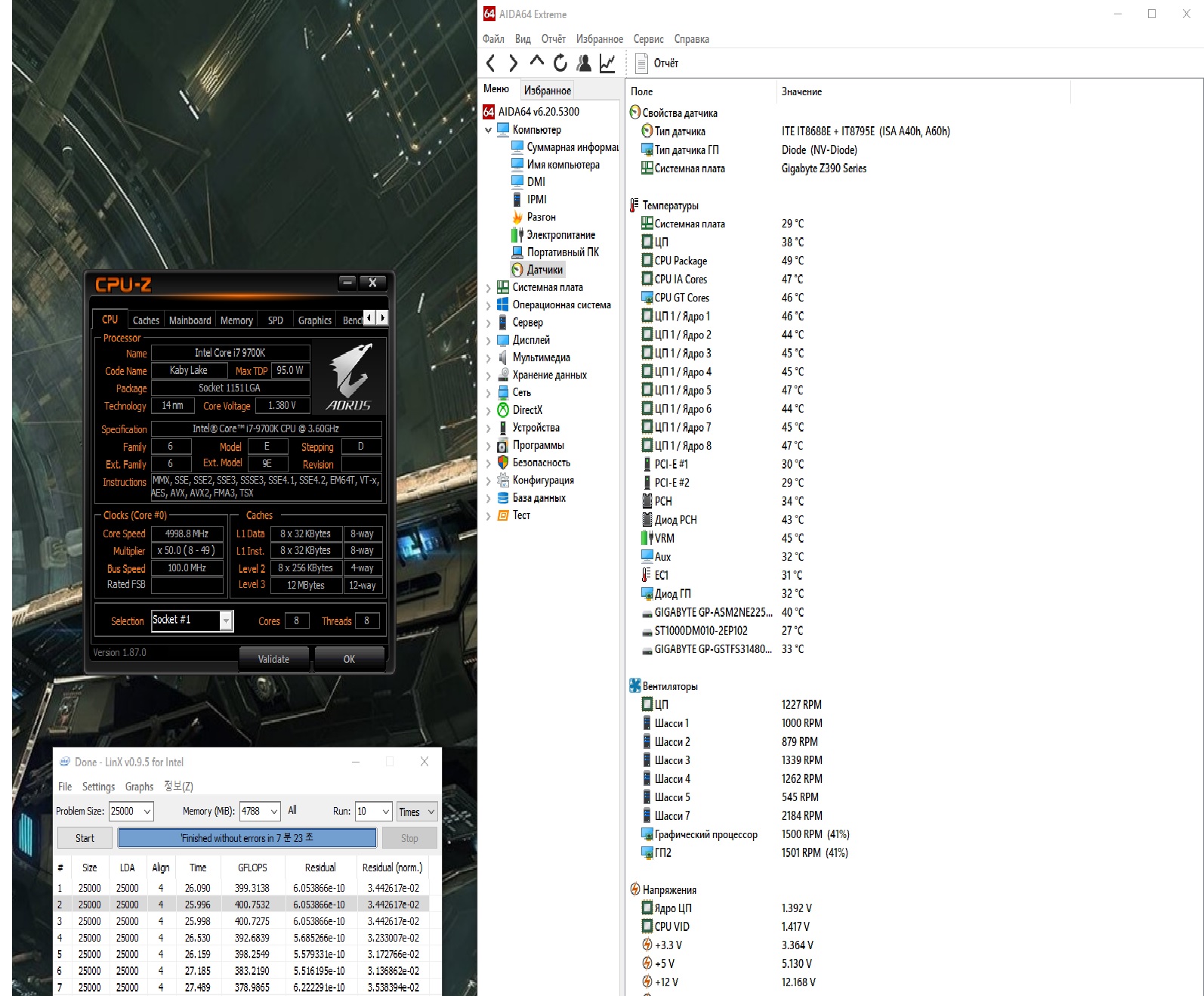The image size is (1204, 996).
Task: Click the IPMI item icon in tree
Action: coord(517,200)
